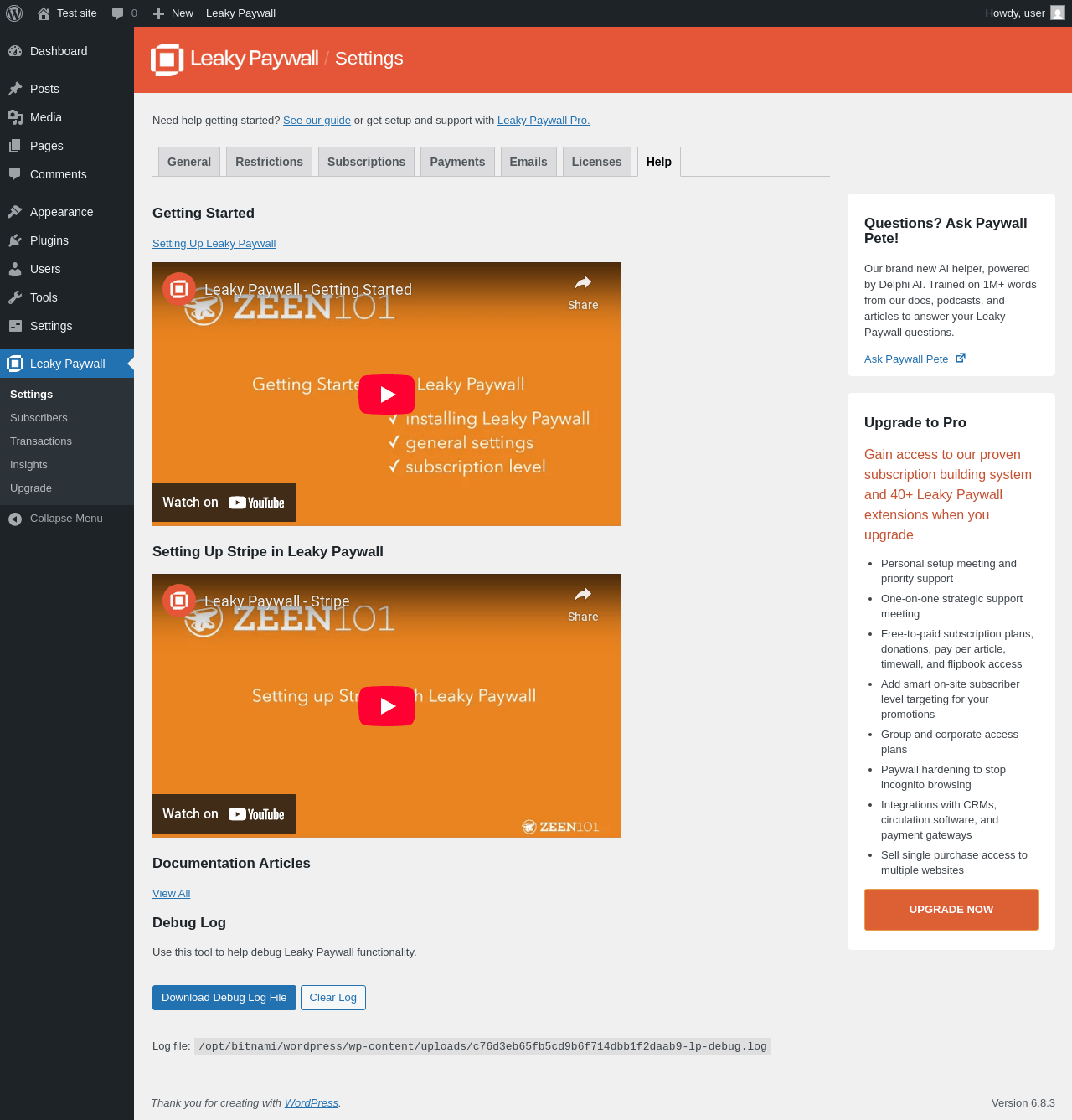The image size is (1072, 1120).
Task: Click the Tools wrench icon
Action: (15, 297)
